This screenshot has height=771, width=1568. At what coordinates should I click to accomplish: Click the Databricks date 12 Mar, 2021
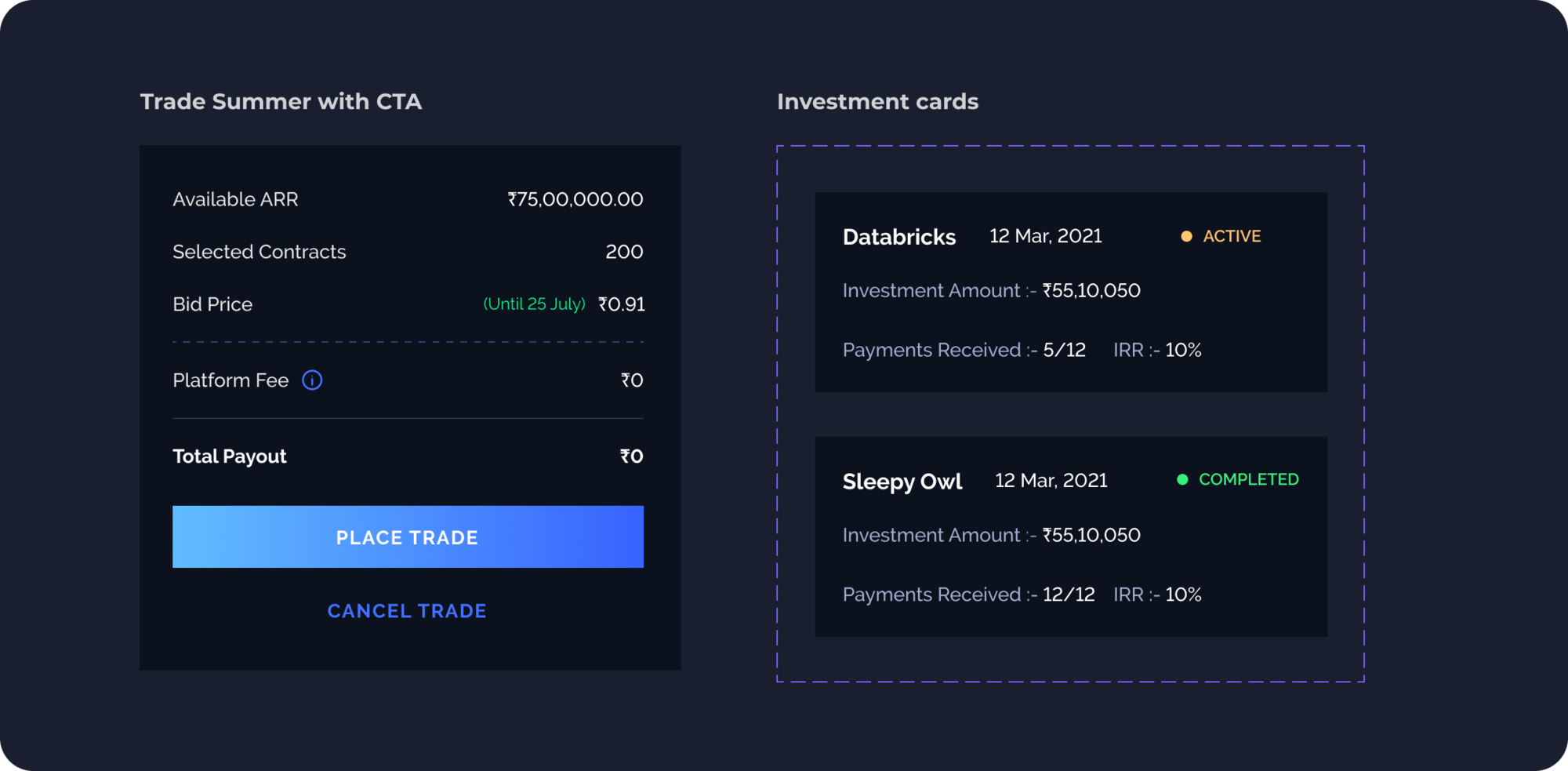1046,236
